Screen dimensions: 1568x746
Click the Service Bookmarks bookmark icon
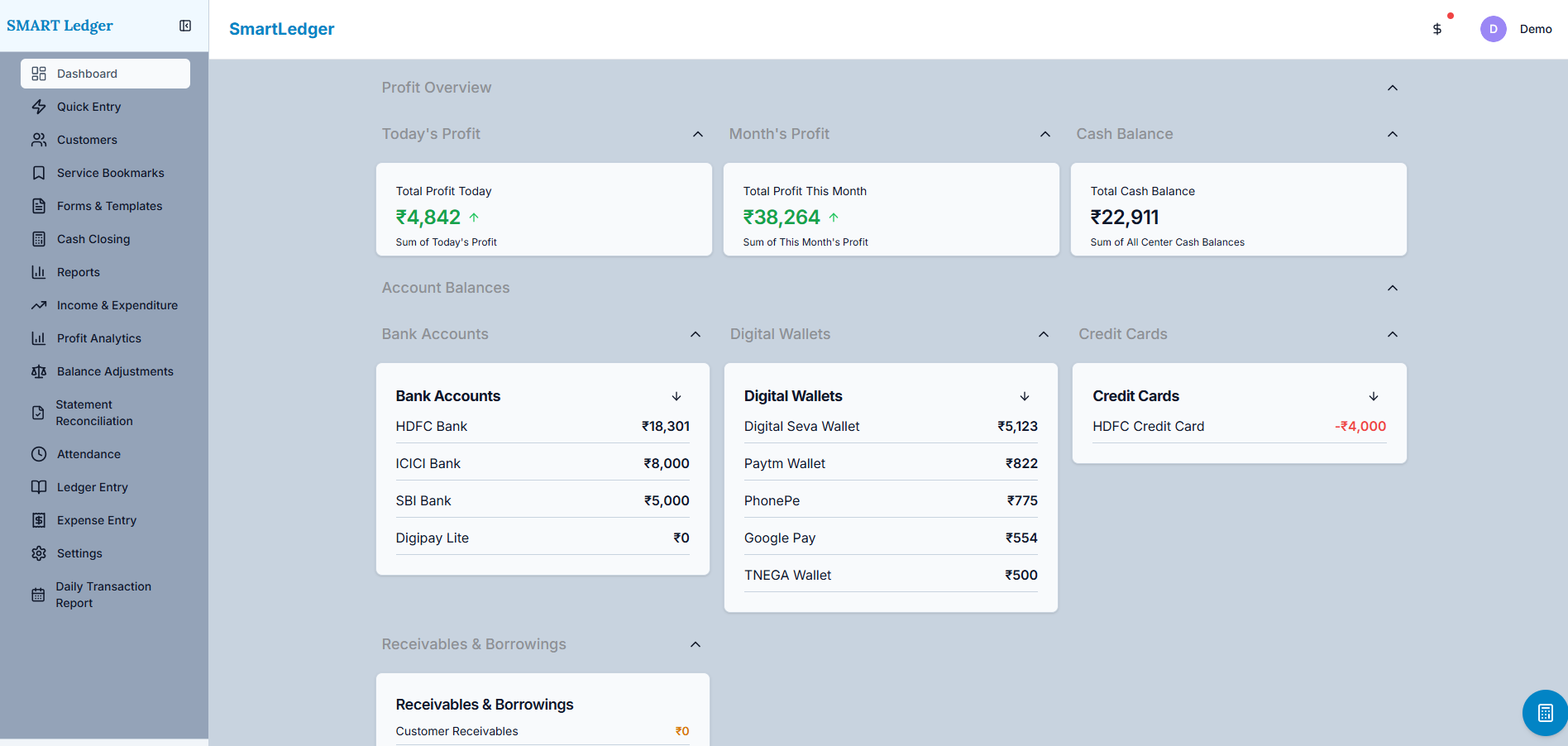(39, 173)
